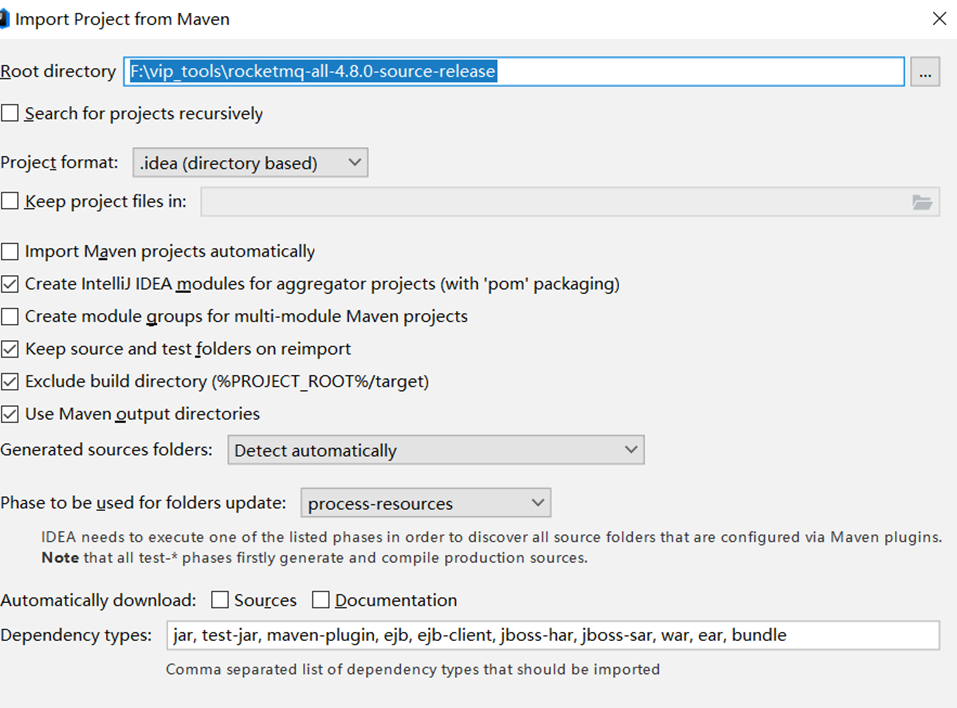
Task: Toggle Create module groups for multi-module projects
Action: [10, 317]
